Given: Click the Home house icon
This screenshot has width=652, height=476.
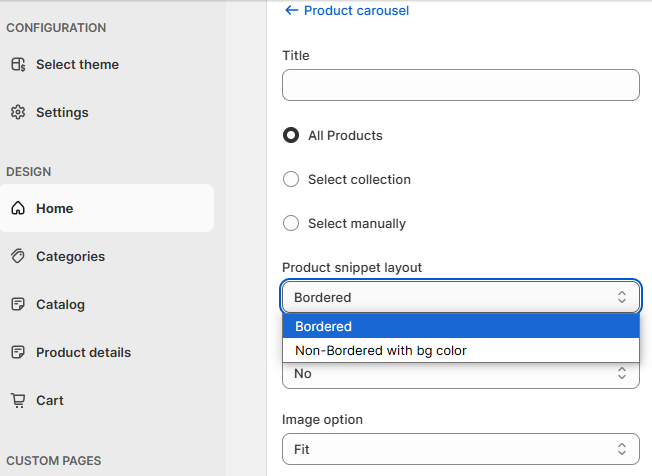Looking at the screenshot, I should coord(18,208).
